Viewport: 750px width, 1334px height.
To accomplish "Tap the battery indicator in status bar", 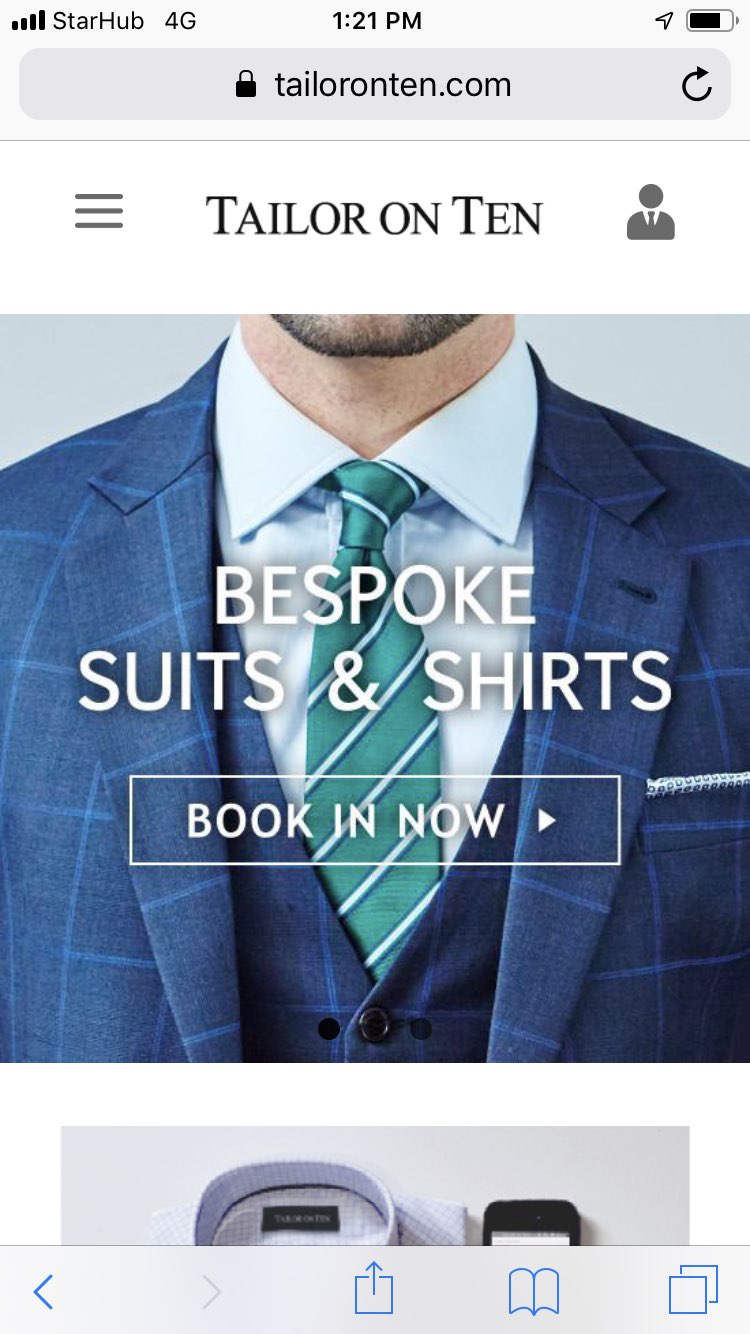I will coord(711,20).
